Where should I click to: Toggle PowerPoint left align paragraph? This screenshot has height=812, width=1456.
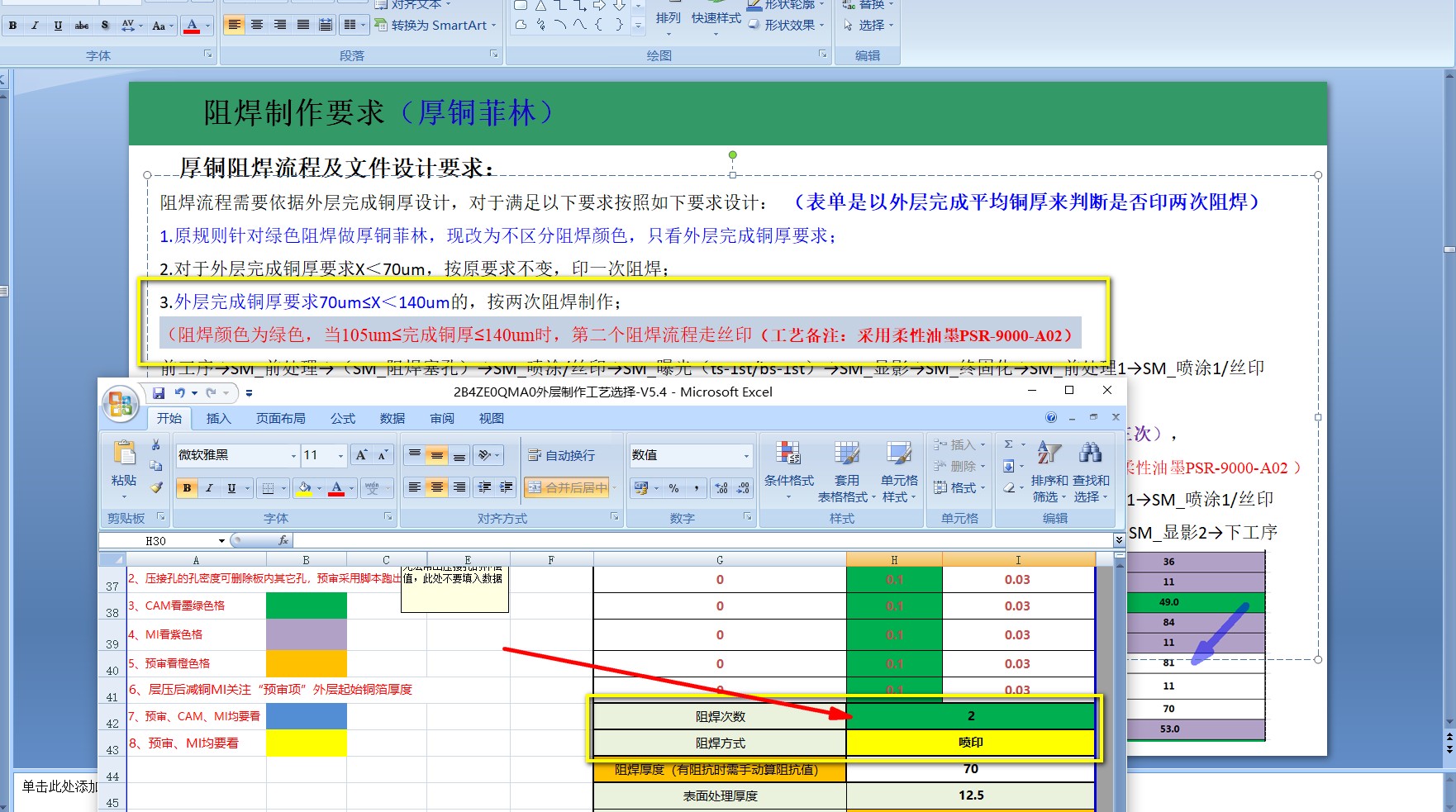235,25
